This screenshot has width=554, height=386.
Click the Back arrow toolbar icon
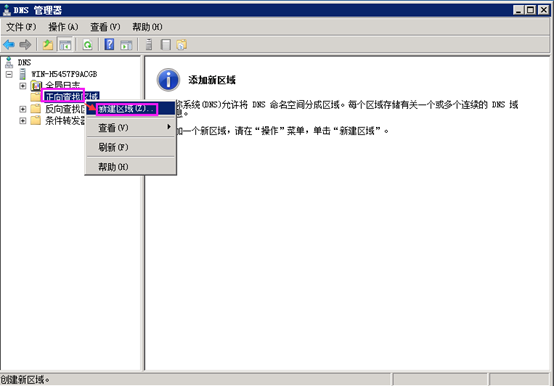tap(9, 45)
